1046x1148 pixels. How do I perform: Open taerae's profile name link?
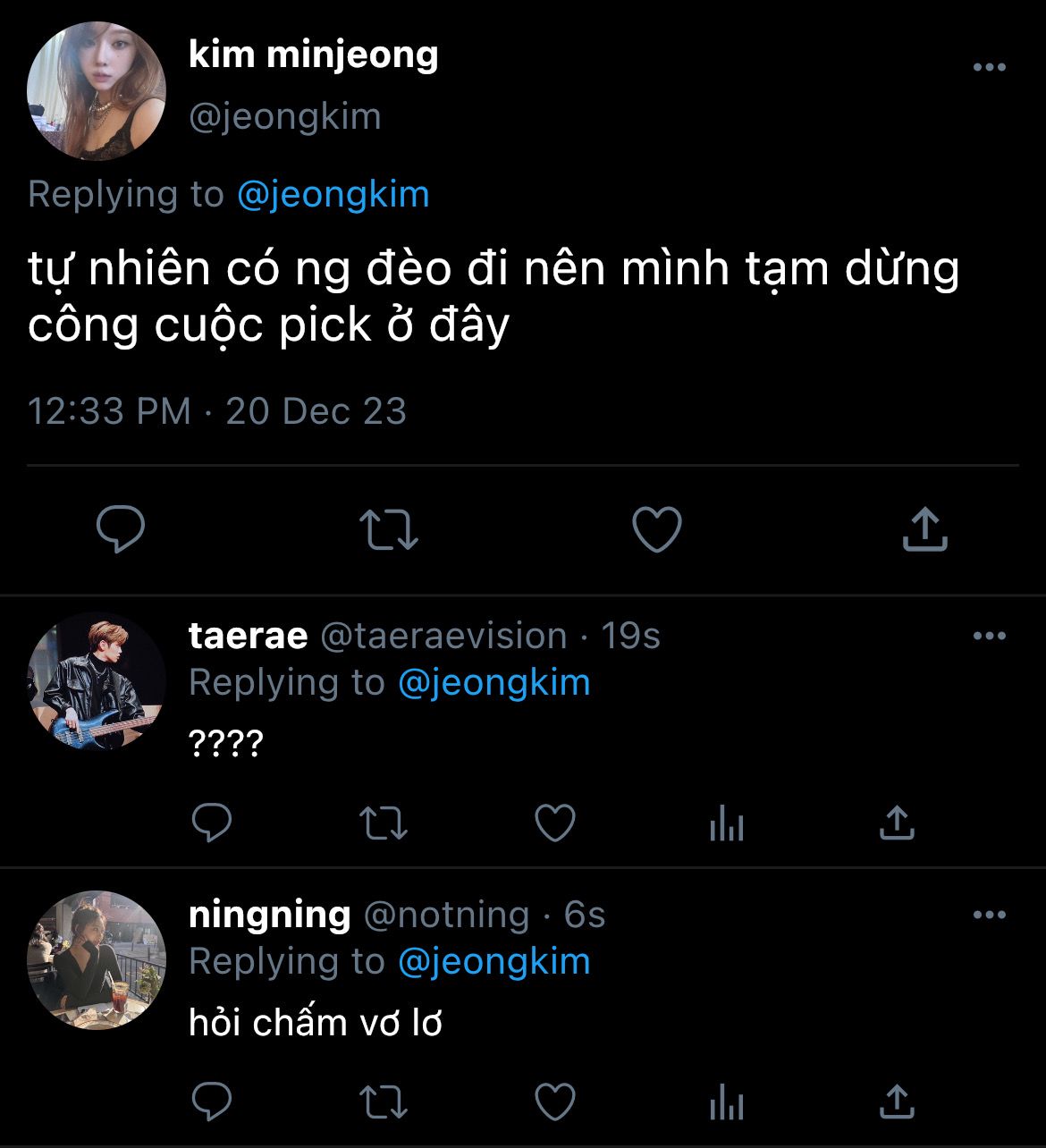pyautogui.click(x=248, y=636)
